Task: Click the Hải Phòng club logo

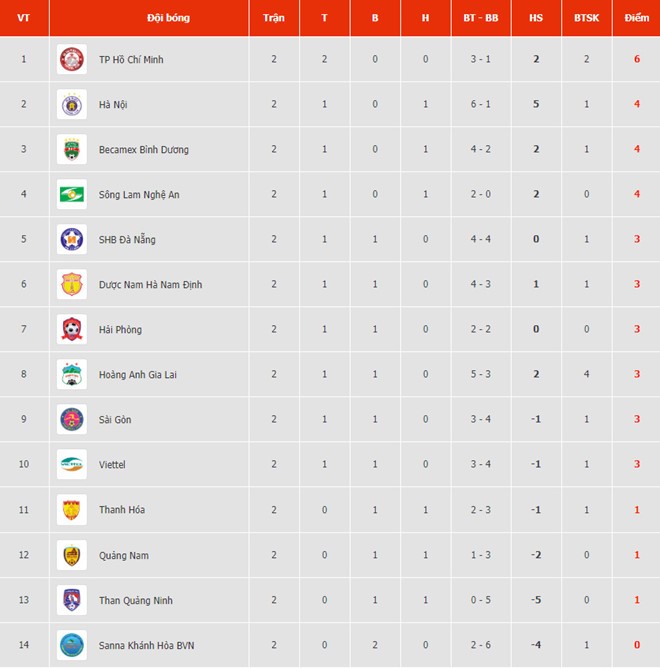Action: (72, 329)
